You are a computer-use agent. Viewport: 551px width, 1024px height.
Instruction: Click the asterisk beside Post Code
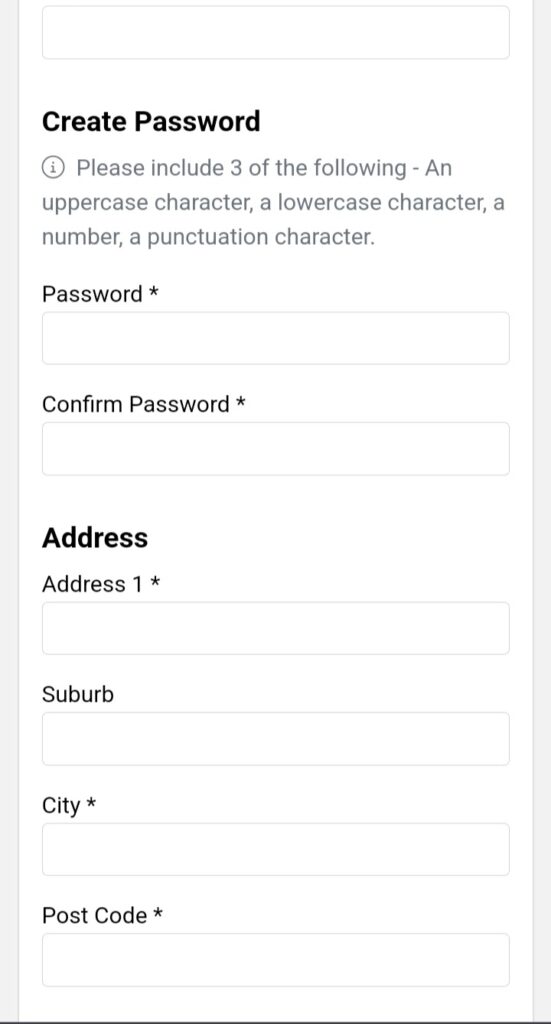tap(157, 913)
